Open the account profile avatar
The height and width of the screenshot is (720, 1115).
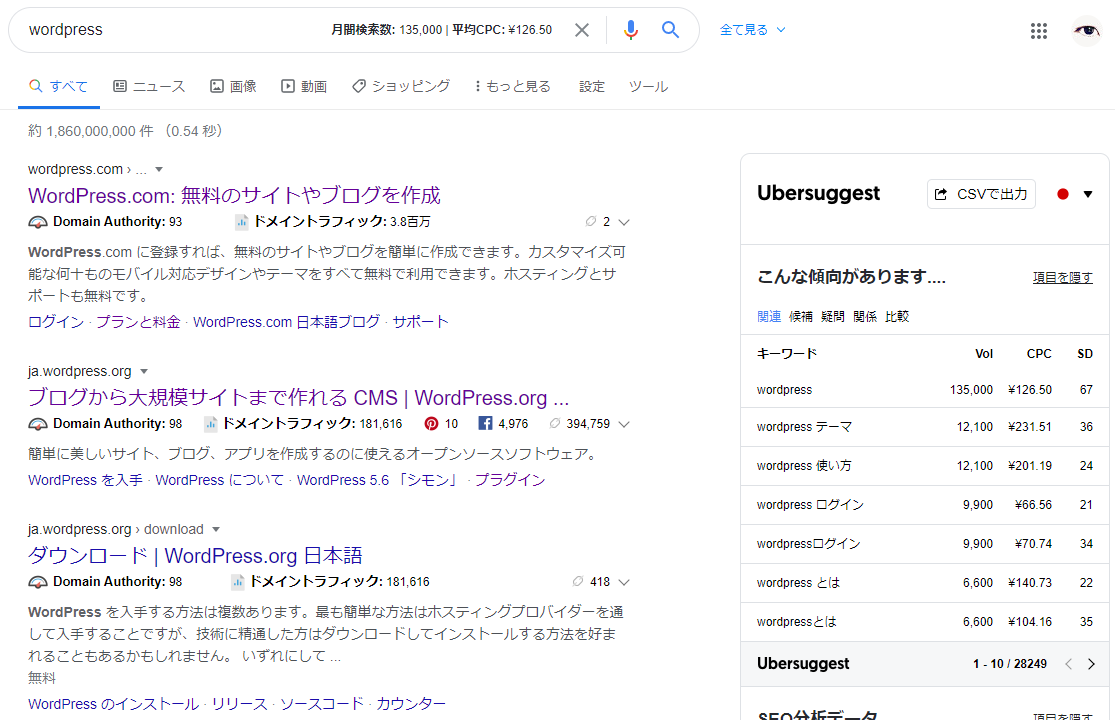1087,31
